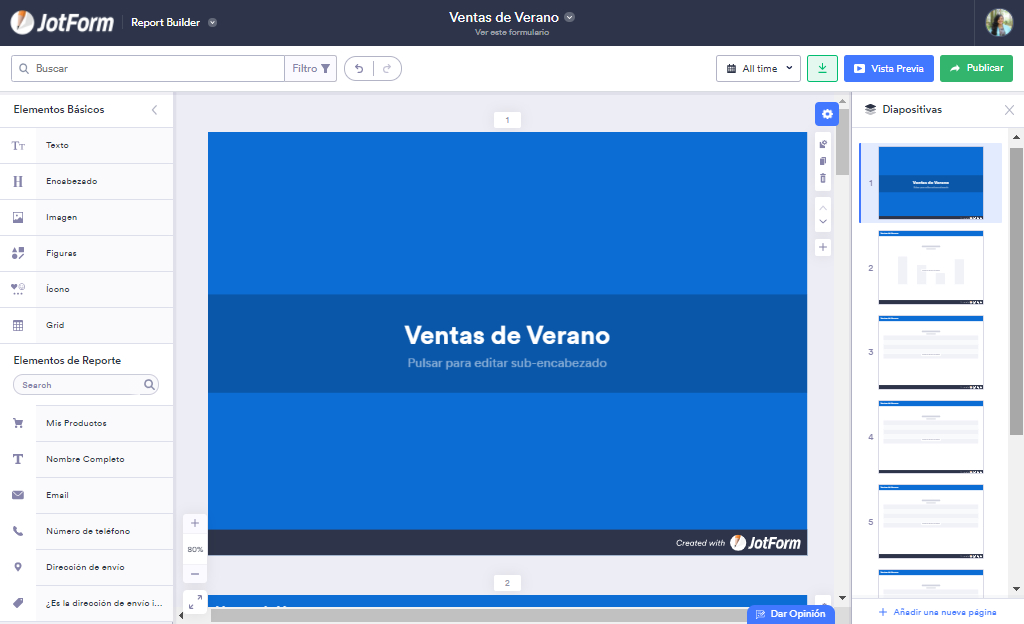
Task: Click the Diapositivas scrollbar down arrow
Action: tap(1016, 589)
